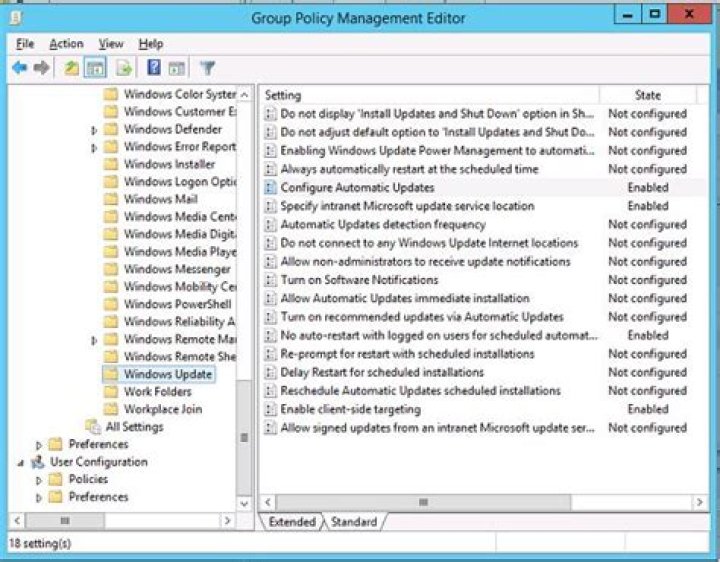Screen dimensions: 720x562
Task: Open the View menu
Action: 111,44
